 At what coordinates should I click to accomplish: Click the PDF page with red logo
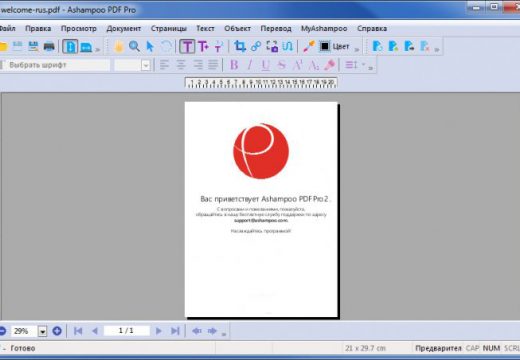point(261,209)
